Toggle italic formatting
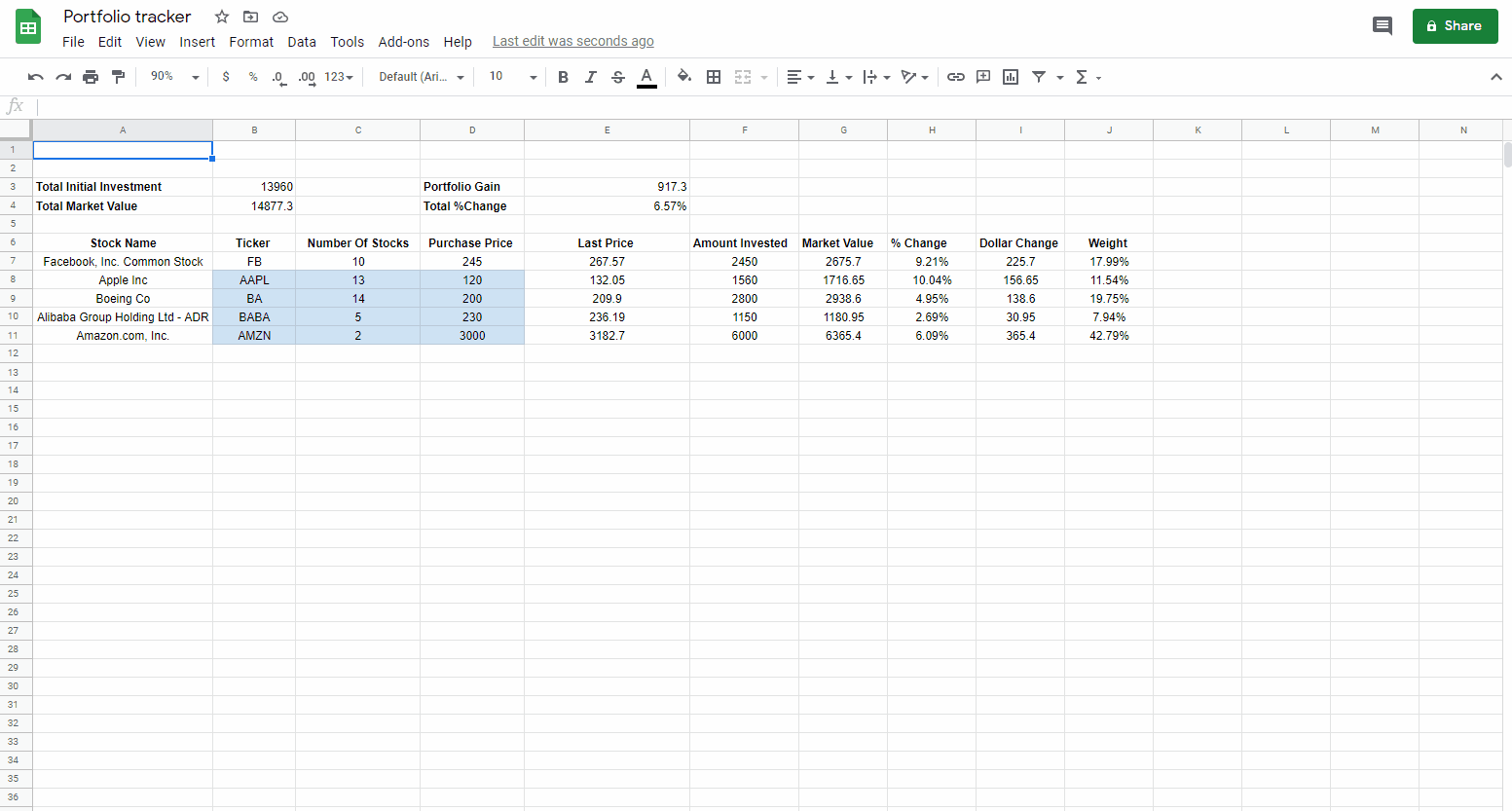Screen dimensions: 1512x811 590,77
